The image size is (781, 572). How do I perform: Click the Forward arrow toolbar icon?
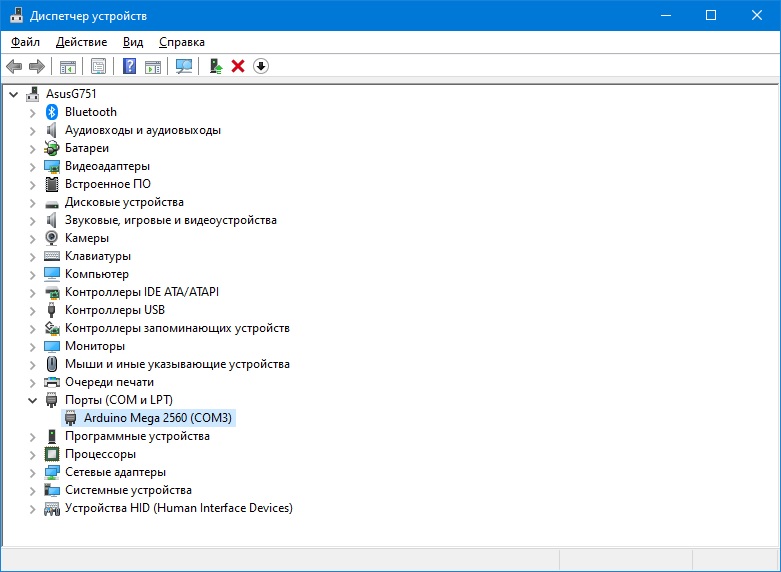pyautogui.click(x=37, y=66)
